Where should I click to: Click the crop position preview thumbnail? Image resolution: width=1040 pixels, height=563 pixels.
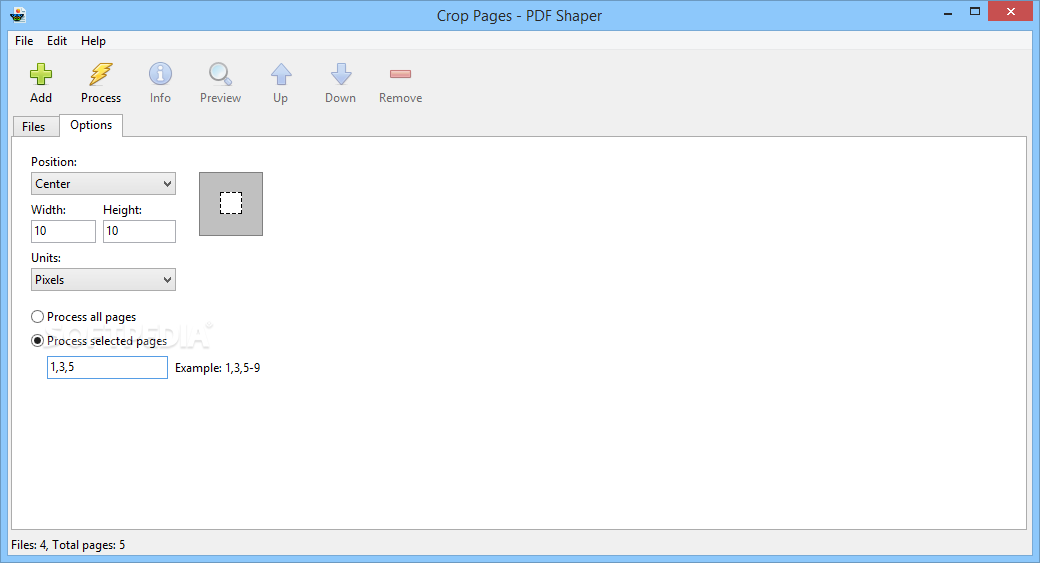[x=231, y=204]
